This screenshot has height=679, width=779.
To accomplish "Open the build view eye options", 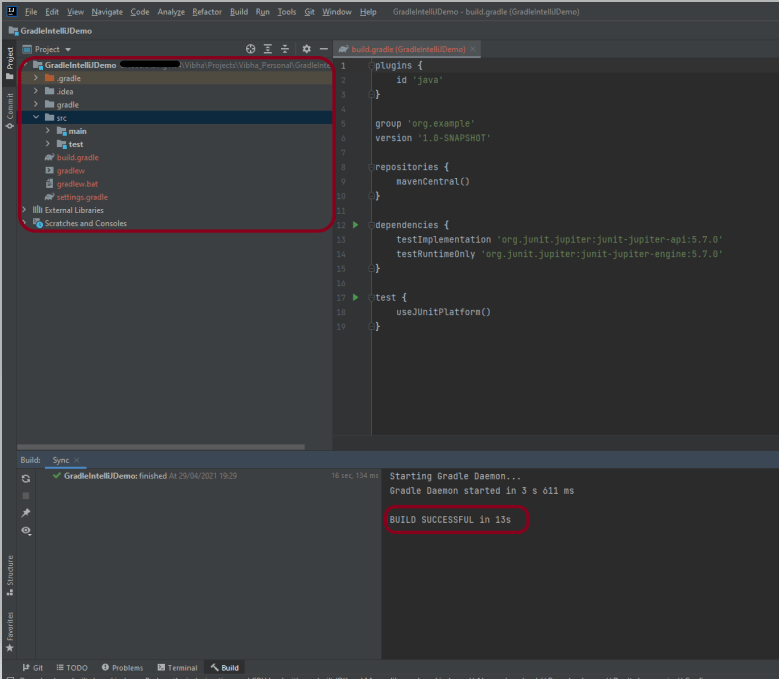I will coord(26,530).
